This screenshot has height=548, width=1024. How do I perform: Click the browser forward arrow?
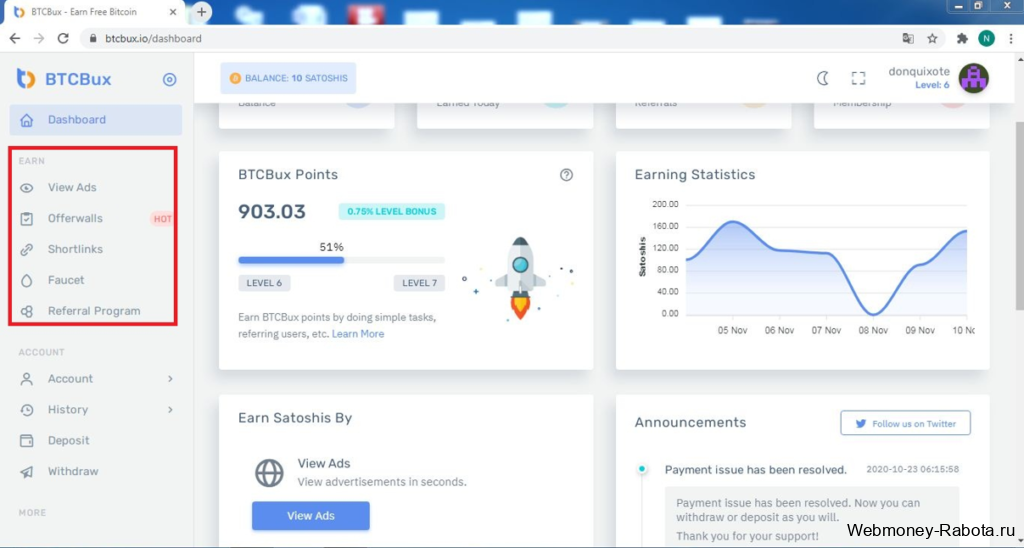39,39
